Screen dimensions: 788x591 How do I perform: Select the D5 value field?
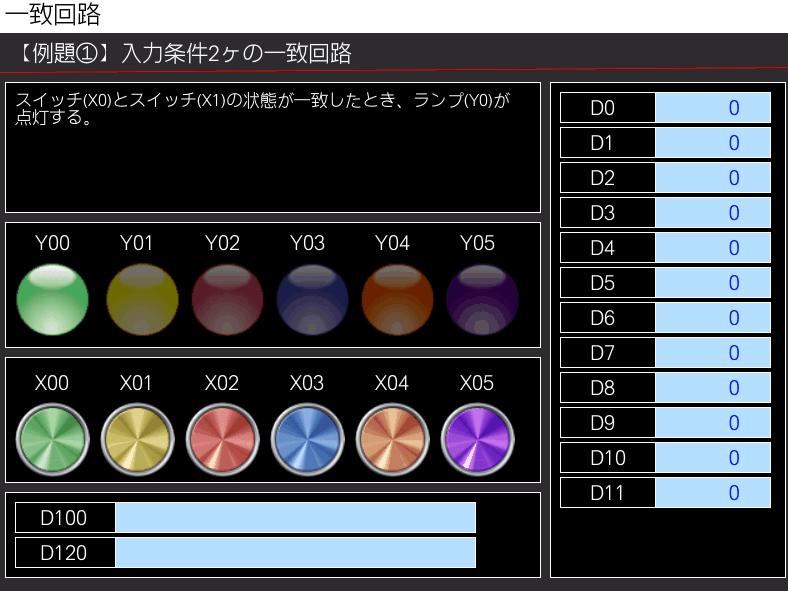(x=713, y=282)
